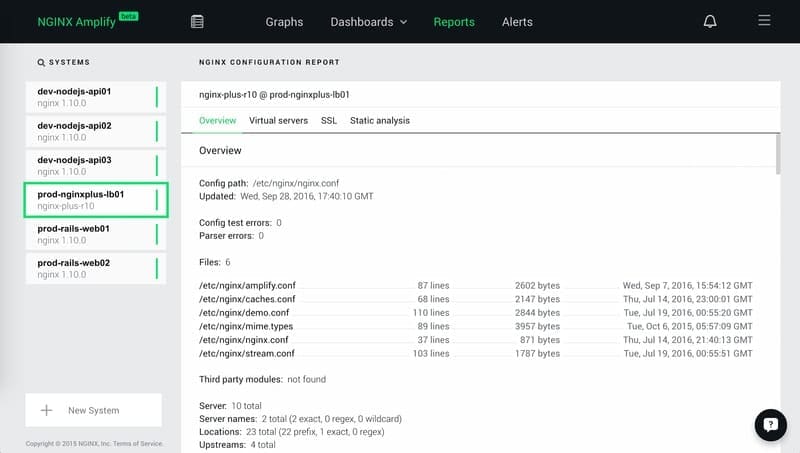Viewport: 800px width, 453px height.
Task: Click the Systems heading
Action: 69,62
